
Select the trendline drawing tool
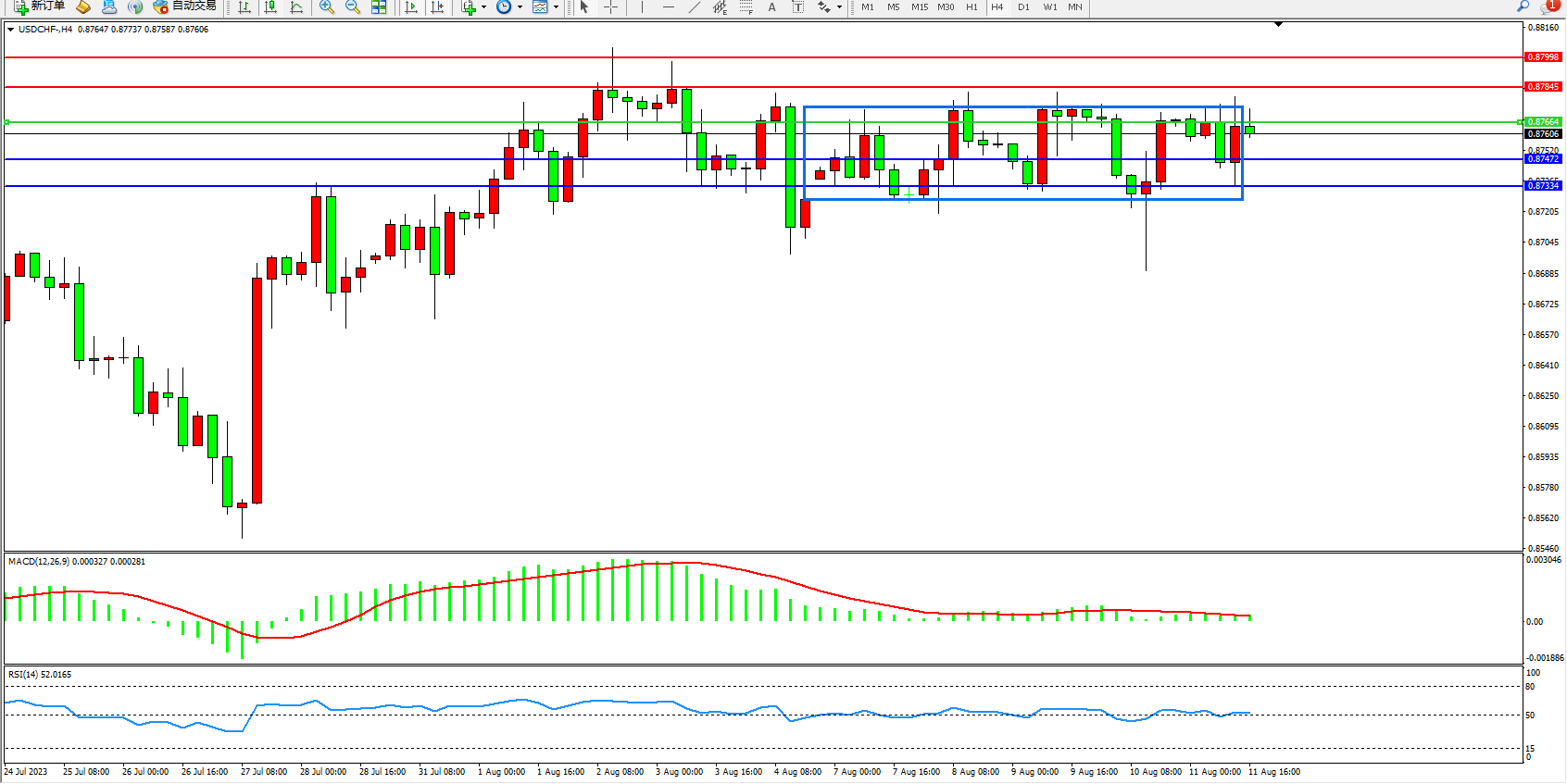pos(694,7)
